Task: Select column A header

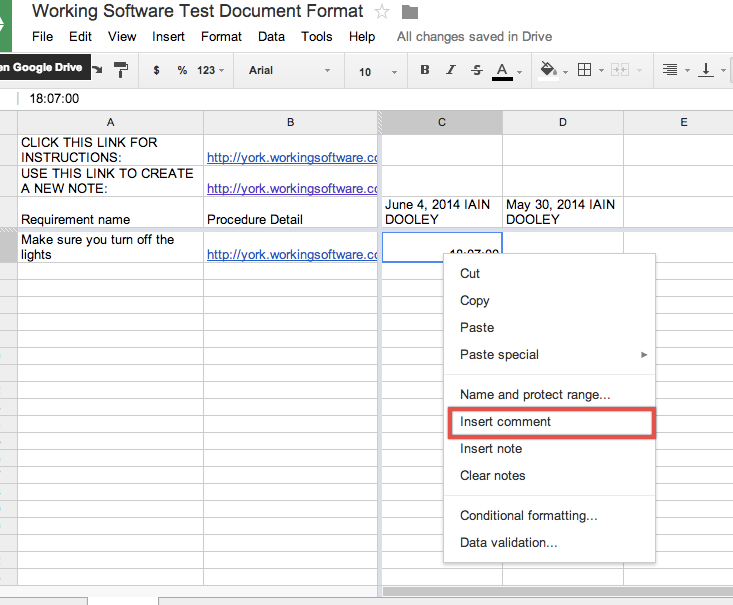Action: click(x=110, y=122)
